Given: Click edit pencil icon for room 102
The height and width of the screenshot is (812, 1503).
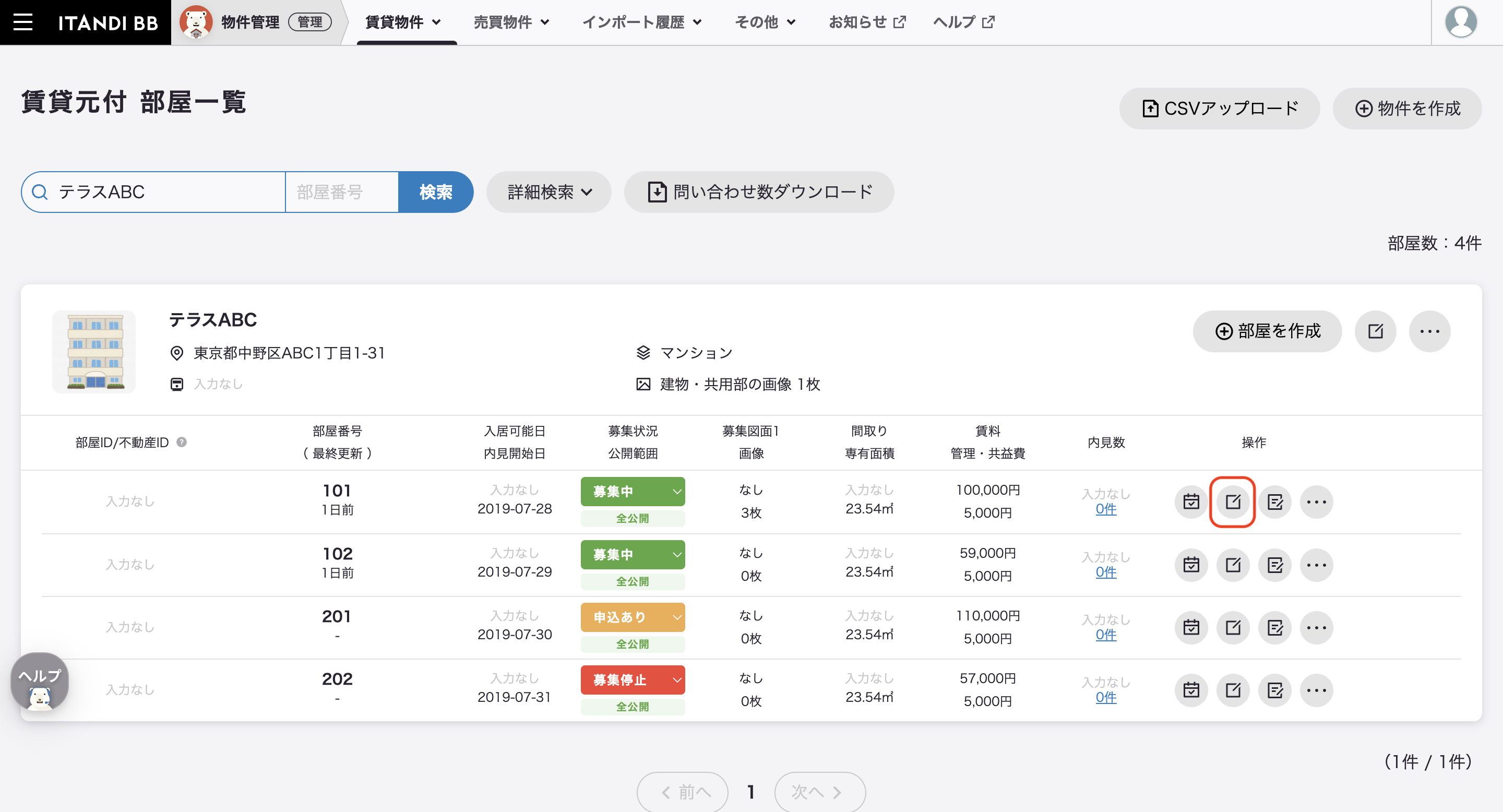Looking at the screenshot, I should click(x=1233, y=565).
